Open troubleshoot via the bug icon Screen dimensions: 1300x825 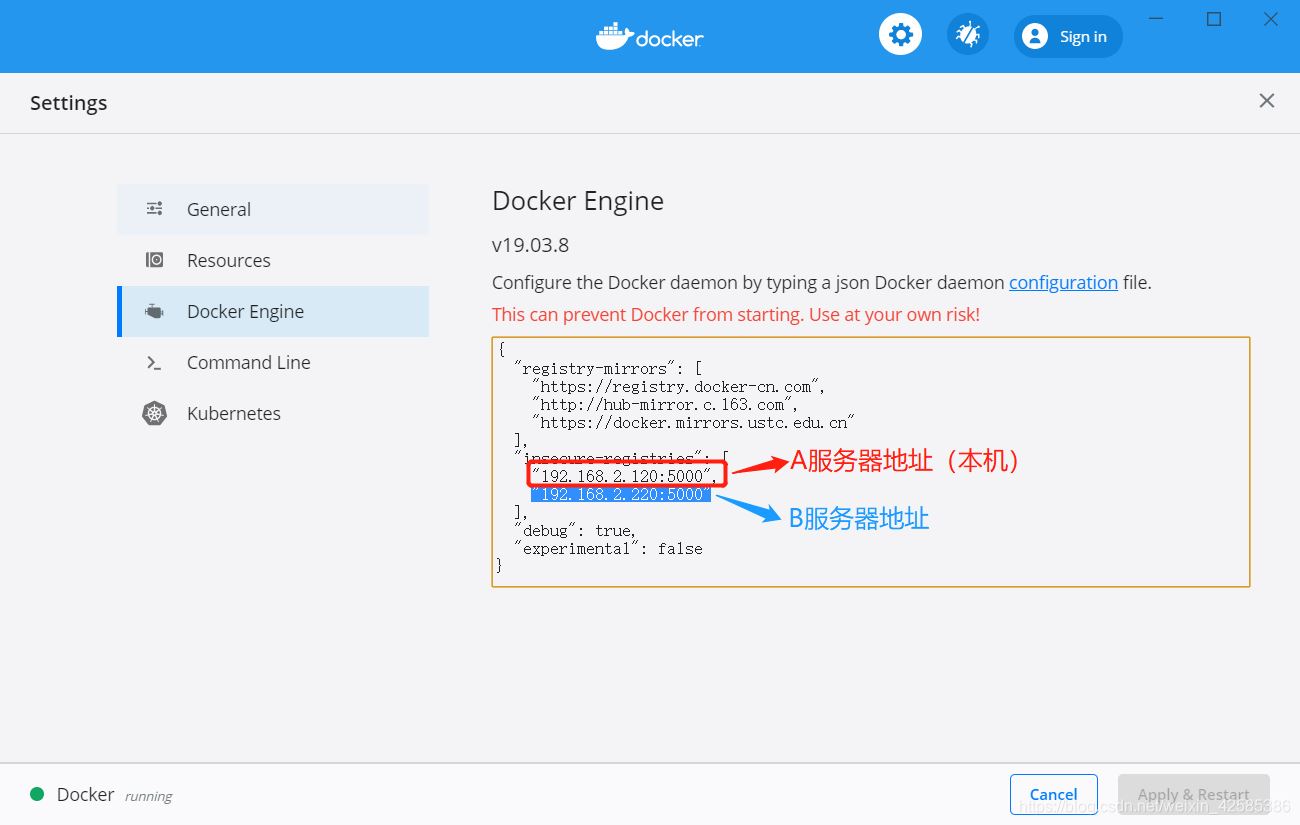pos(967,35)
